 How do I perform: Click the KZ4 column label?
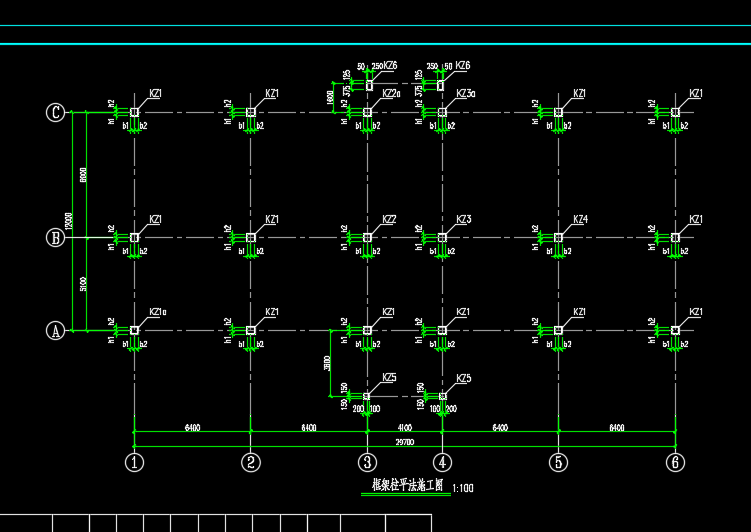coord(580,219)
